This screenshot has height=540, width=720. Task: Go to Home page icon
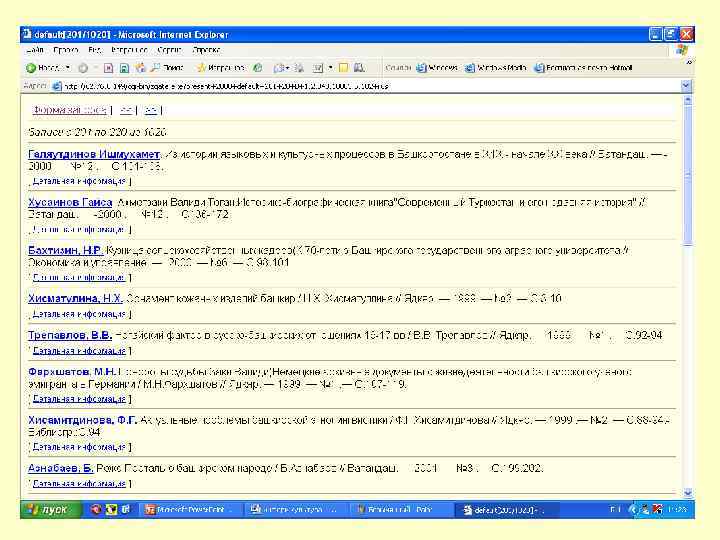pyautogui.click(x=140, y=68)
